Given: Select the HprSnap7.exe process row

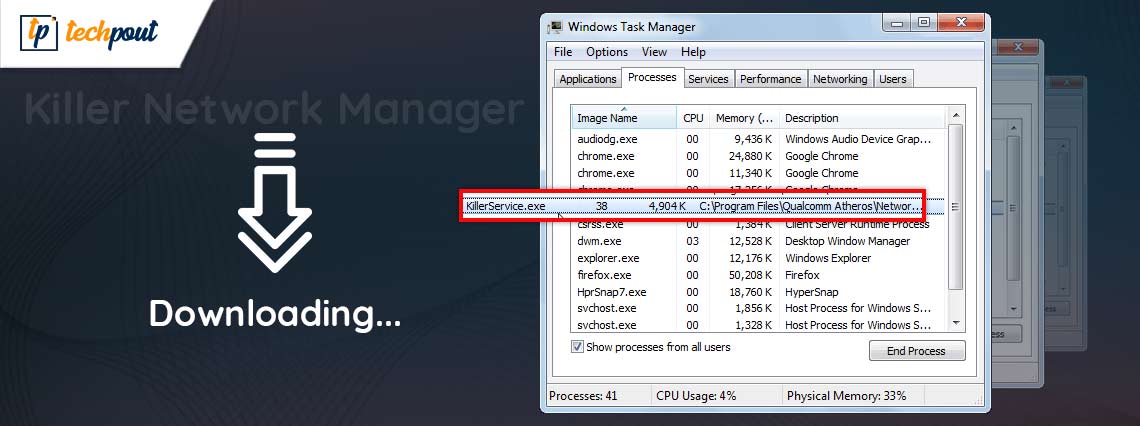Looking at the screenshot, I should pos(758,292).
